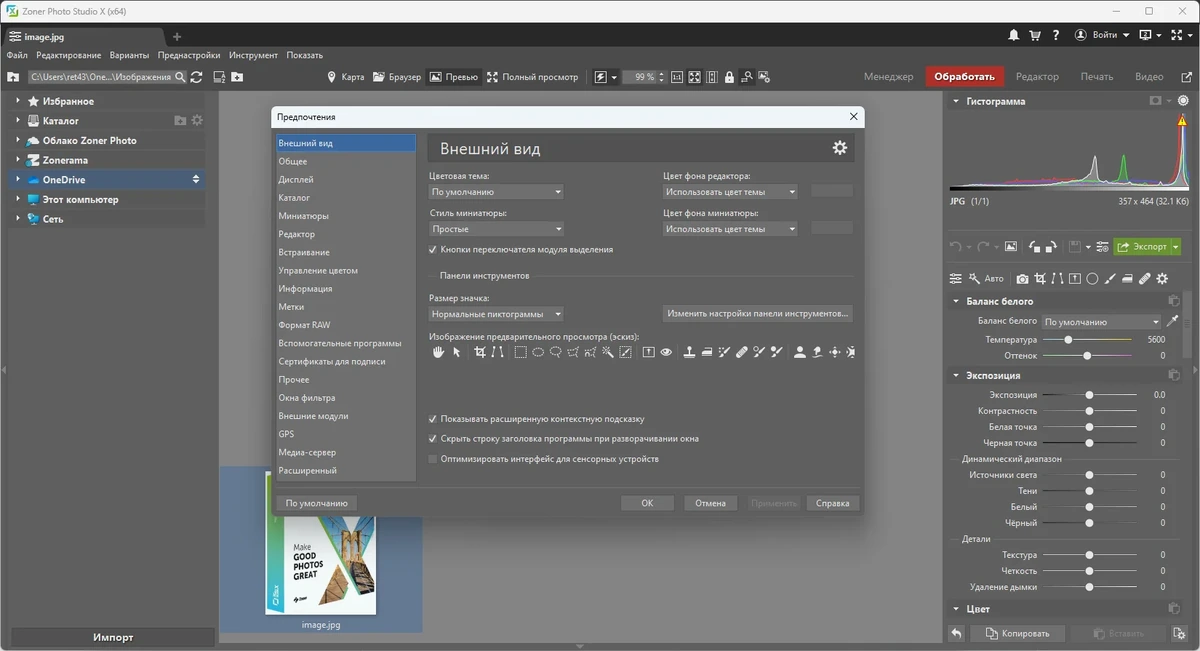Select the pan hand tool icon
The height and width of the screenshot is (651, 1200).
tap(438, 352)
